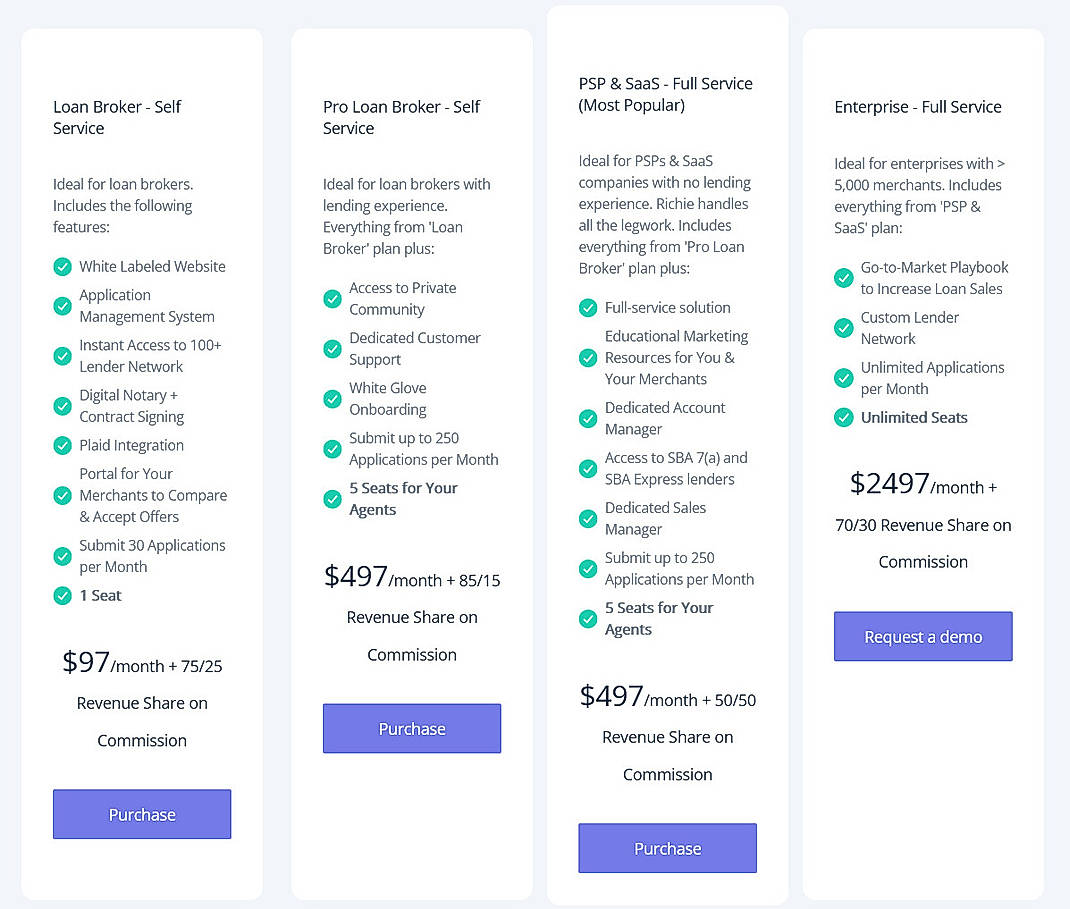Click the checkmark beside White Labeled Website
Screen dimensions: 1070x909
(62, 267)
